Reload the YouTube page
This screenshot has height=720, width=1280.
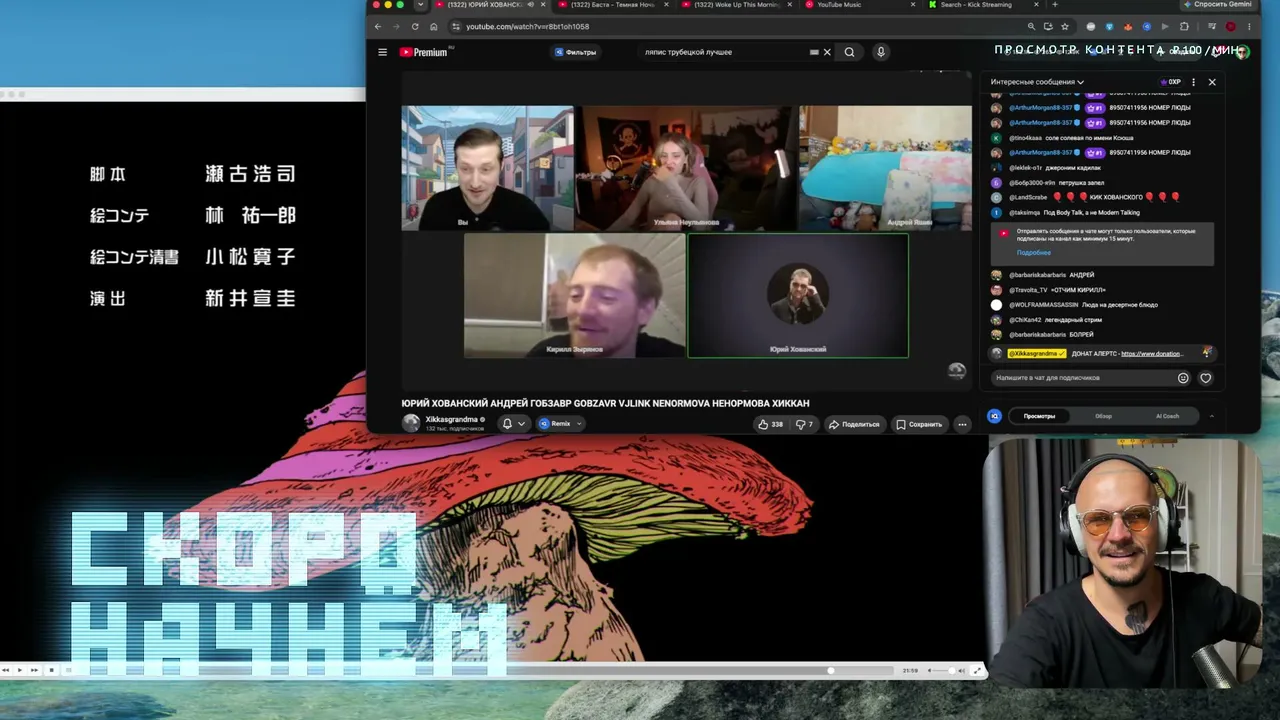[415, 27]
